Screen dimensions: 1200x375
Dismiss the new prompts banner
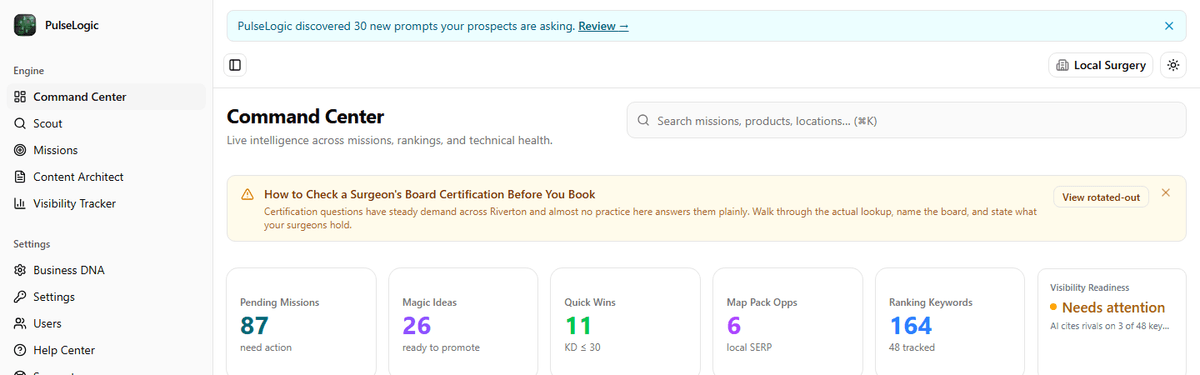pyautogui.click(x=1169, y=26)
